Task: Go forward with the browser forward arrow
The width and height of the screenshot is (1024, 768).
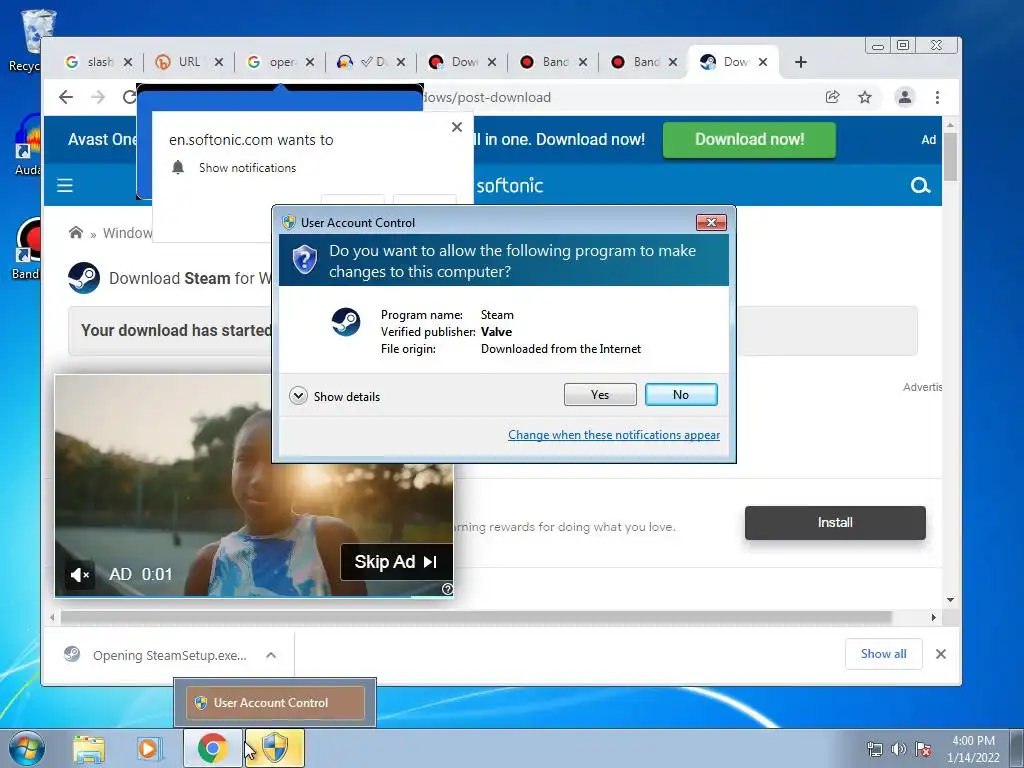Action: click(x=98, y=97)
